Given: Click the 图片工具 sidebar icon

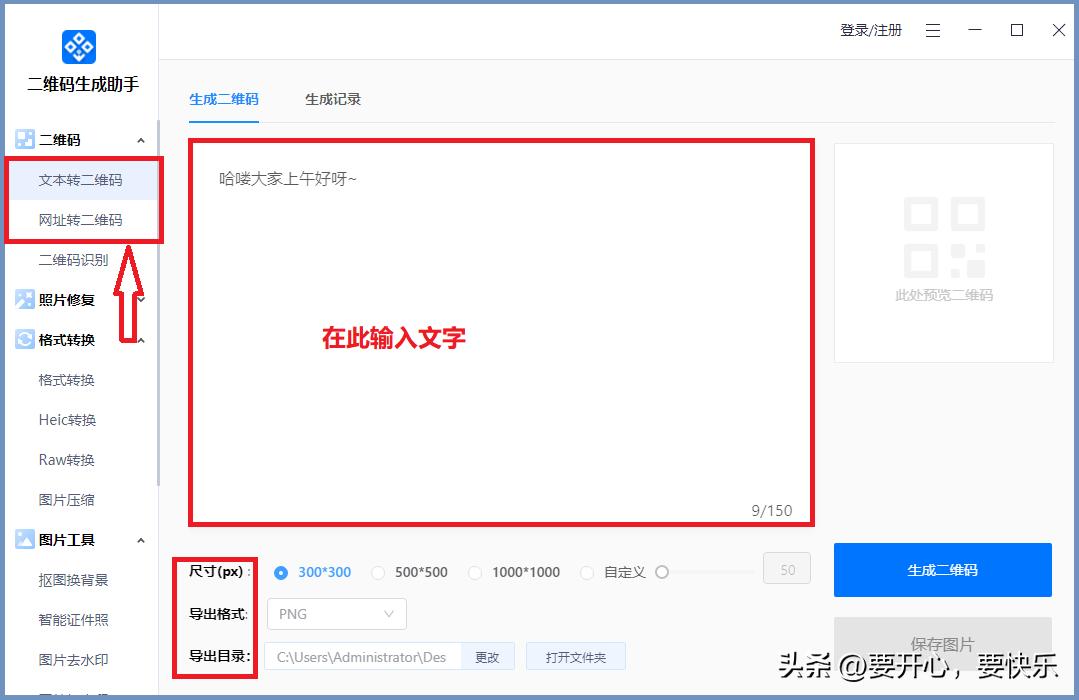Looking at the screenshot, I should click(24, 539).
